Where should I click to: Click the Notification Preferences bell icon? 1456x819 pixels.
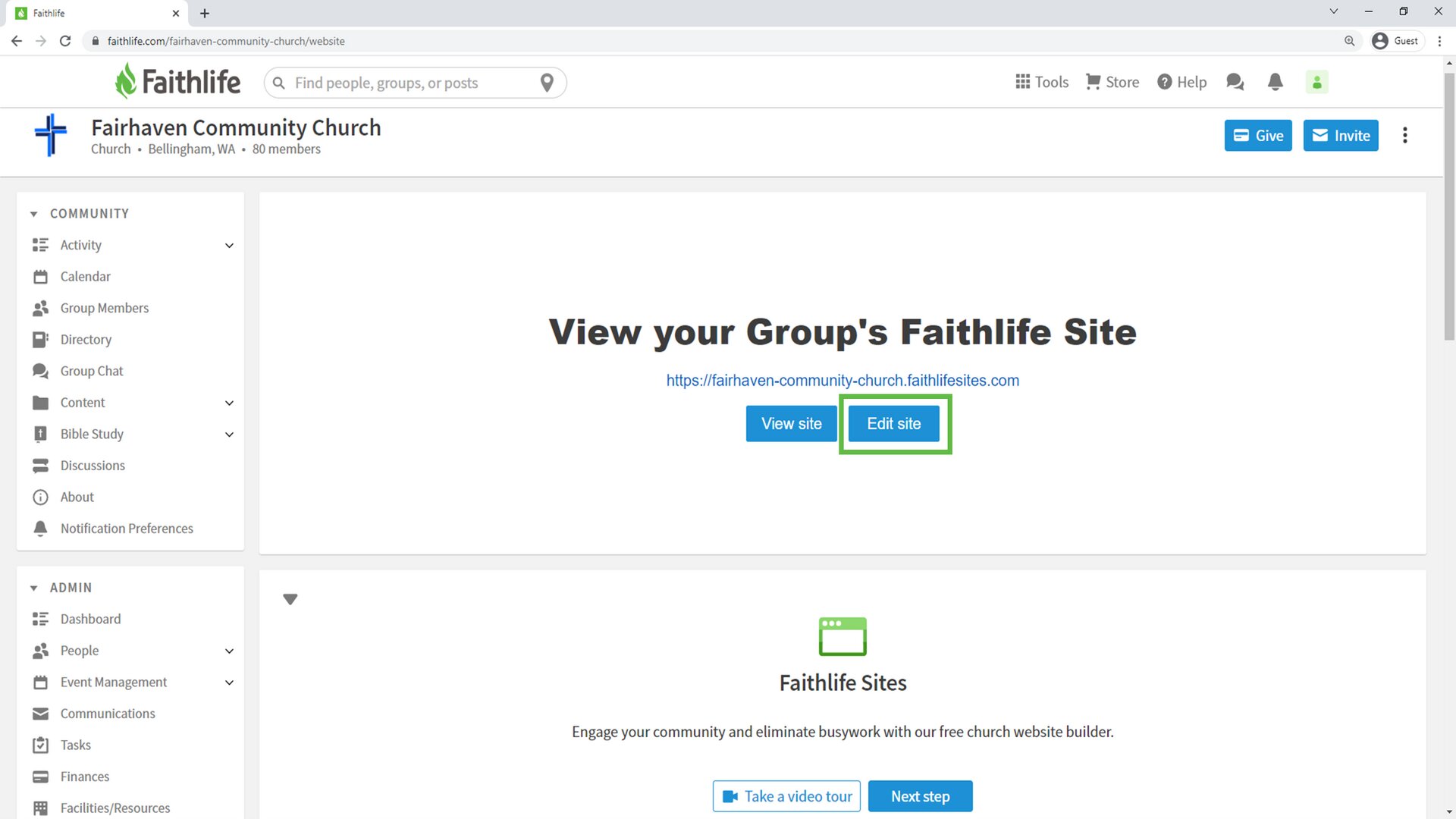pos(40,529)
